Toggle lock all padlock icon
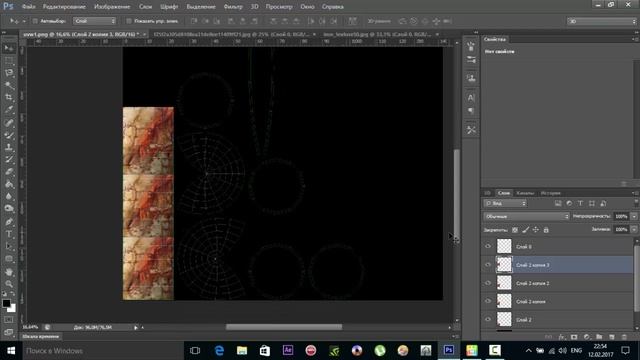 point(546,230)
